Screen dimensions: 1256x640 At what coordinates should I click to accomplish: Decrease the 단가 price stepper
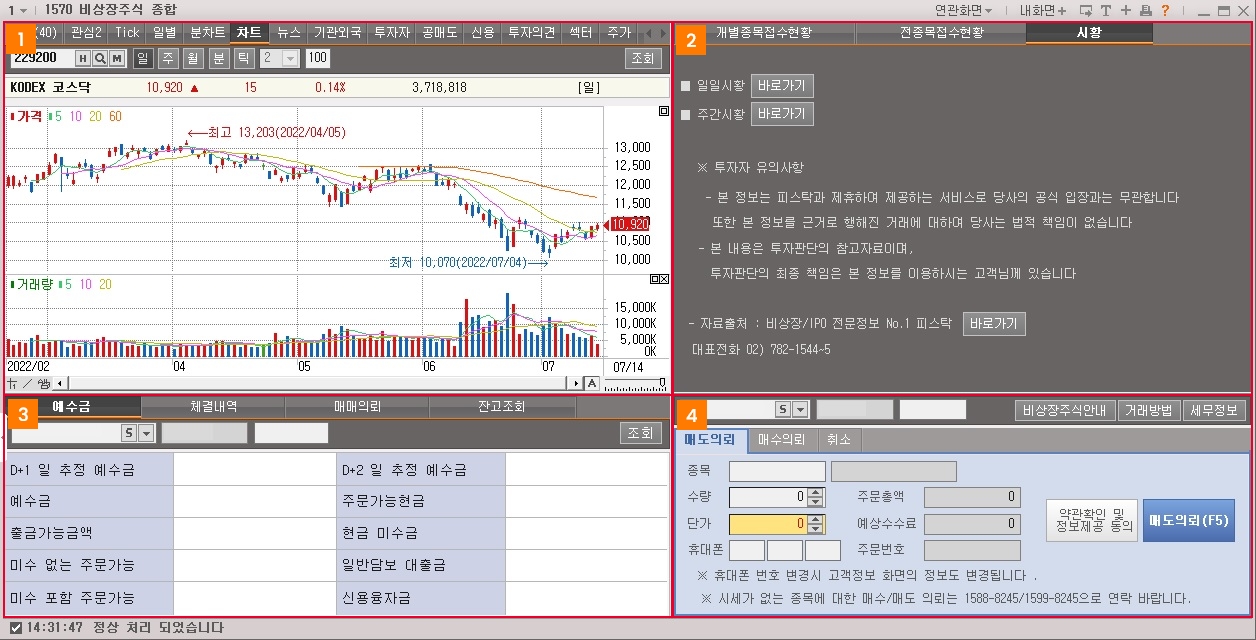pyautogui.click(x=816, y=527)
